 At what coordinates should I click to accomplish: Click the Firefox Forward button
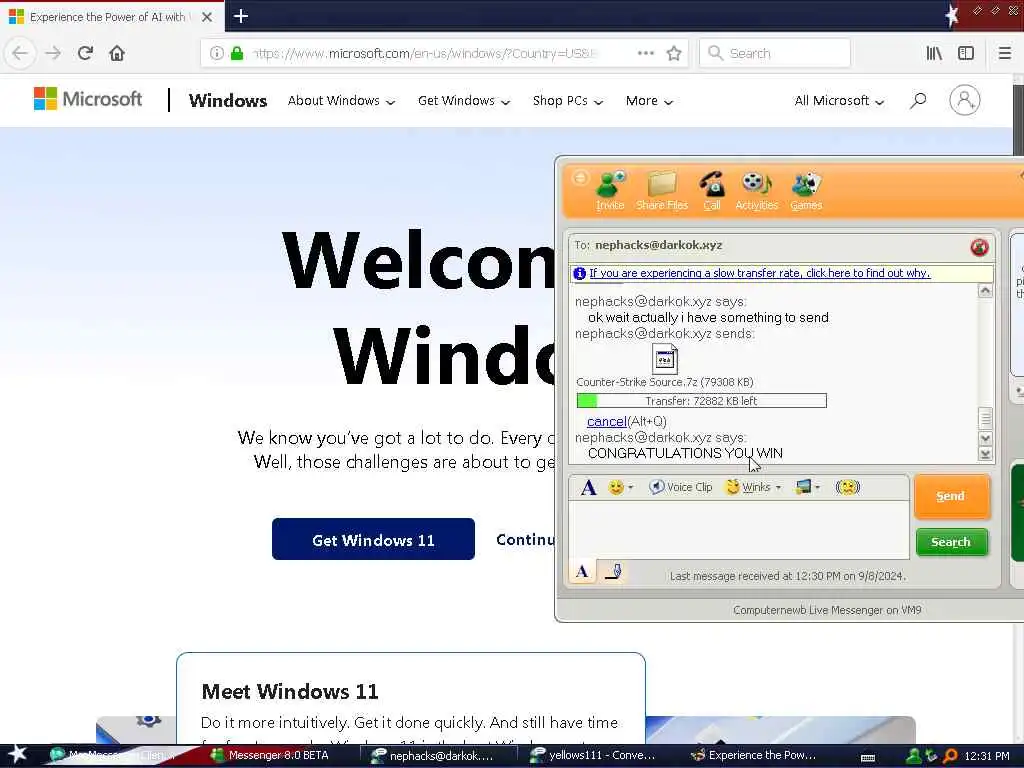pos(54,53)
